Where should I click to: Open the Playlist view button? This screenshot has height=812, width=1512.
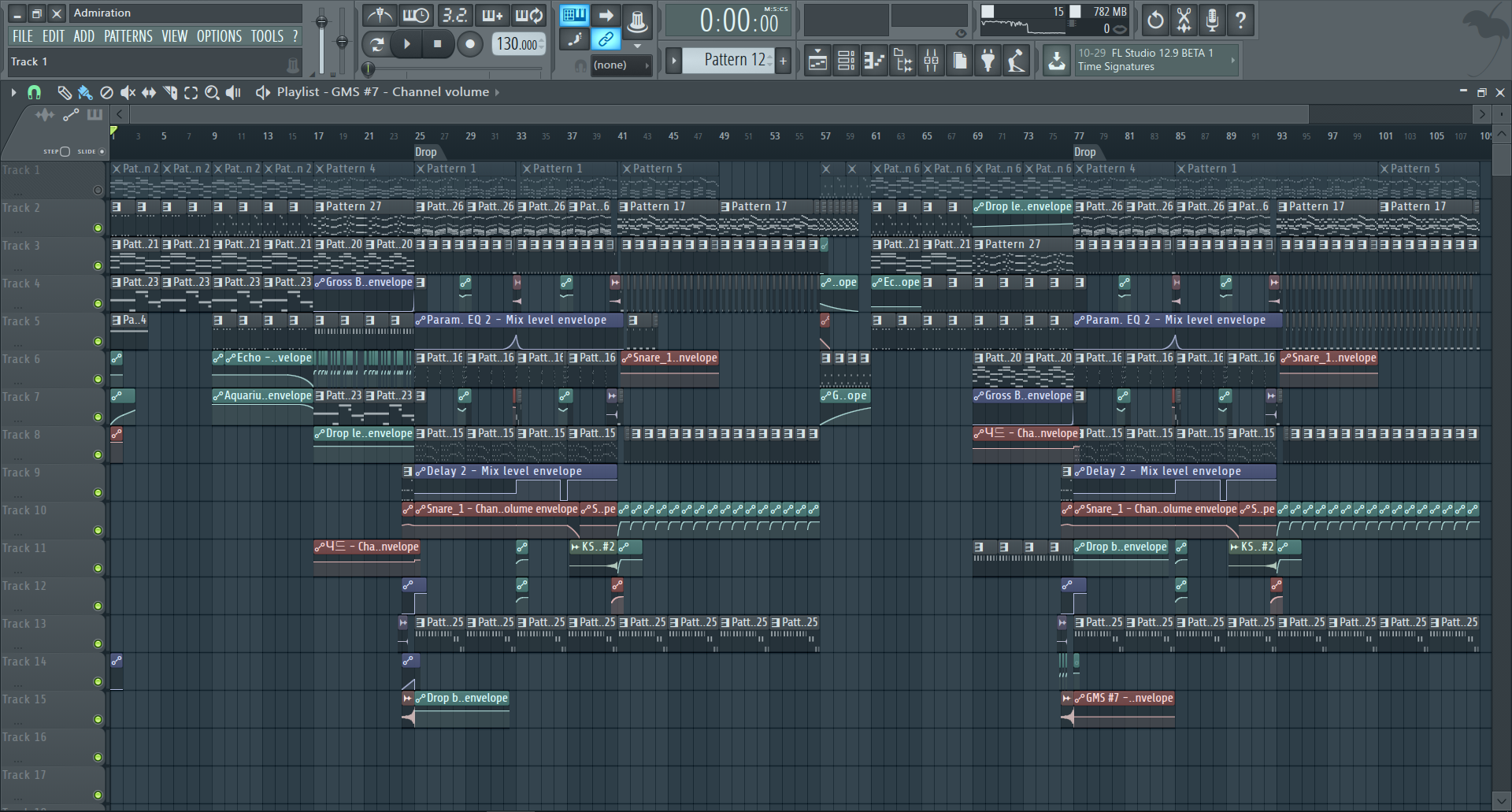817,61
